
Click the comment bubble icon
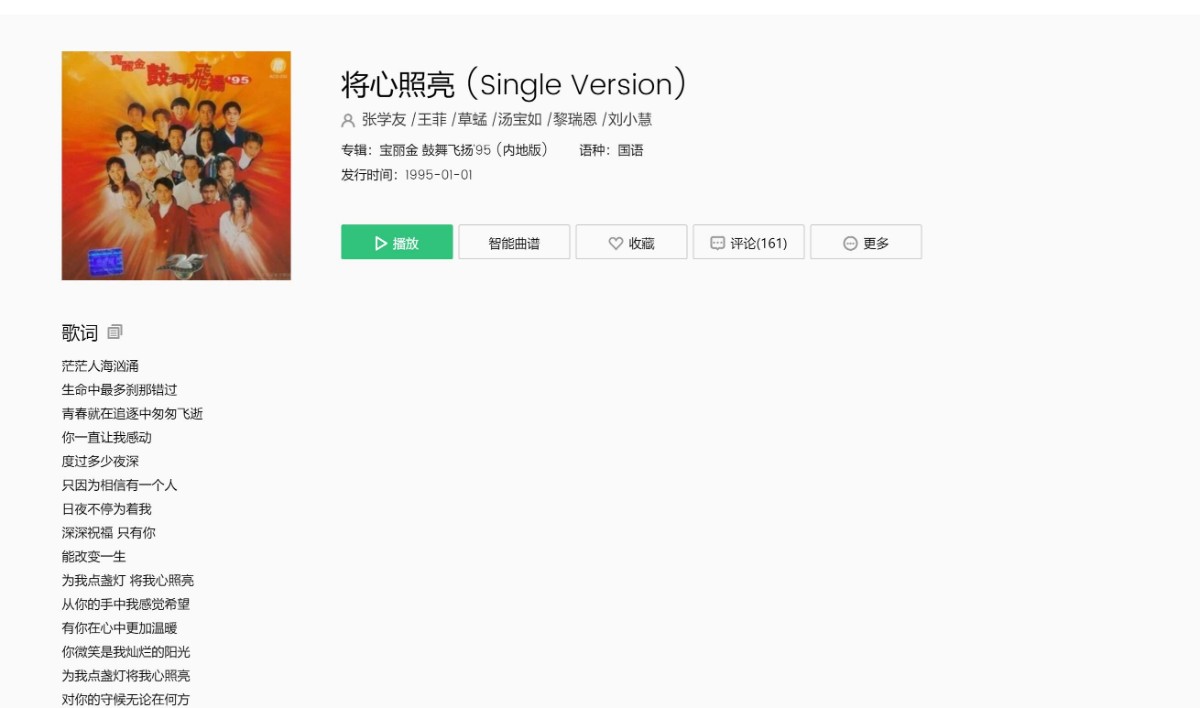(717, 243)
